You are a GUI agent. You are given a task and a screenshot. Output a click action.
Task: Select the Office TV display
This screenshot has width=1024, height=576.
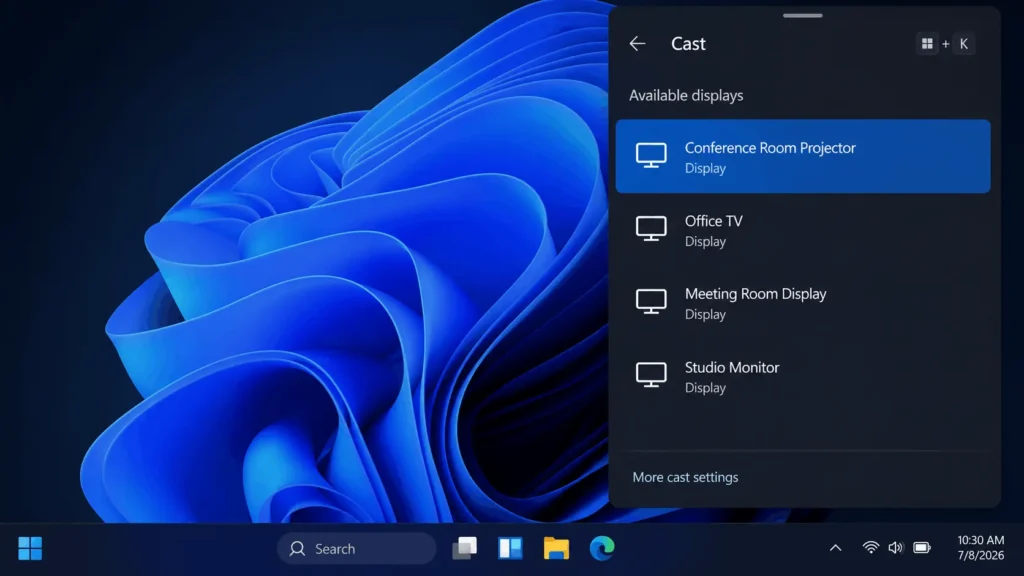(x=803, y=230)
